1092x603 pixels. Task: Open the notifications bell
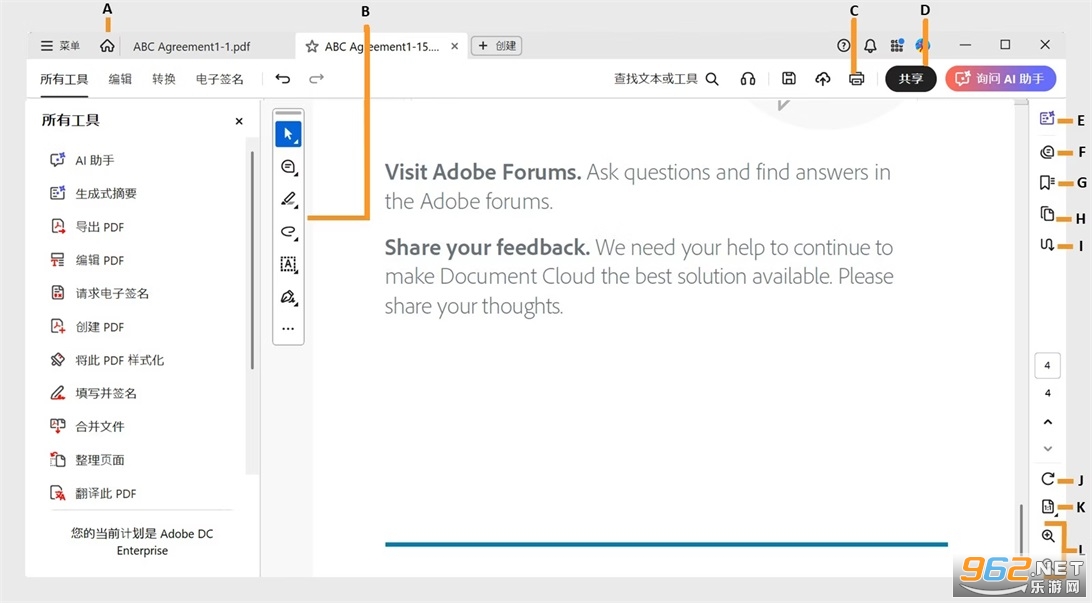(871, 45)
